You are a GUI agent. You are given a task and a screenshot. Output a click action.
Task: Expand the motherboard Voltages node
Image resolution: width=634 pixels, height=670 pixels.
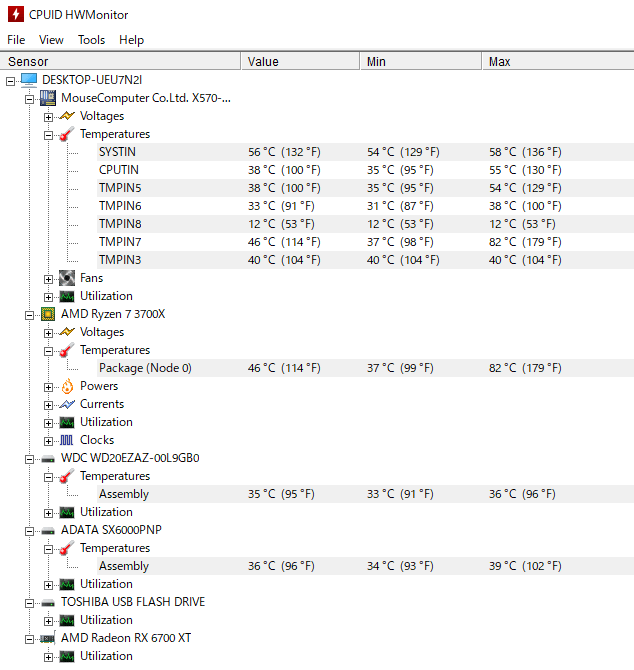[48, 117]
